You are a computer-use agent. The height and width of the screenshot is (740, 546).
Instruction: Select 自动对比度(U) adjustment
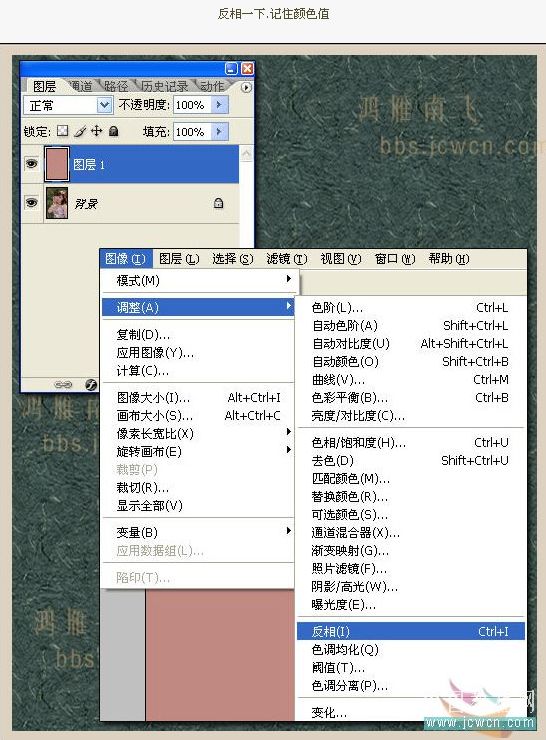coord(411,344)
